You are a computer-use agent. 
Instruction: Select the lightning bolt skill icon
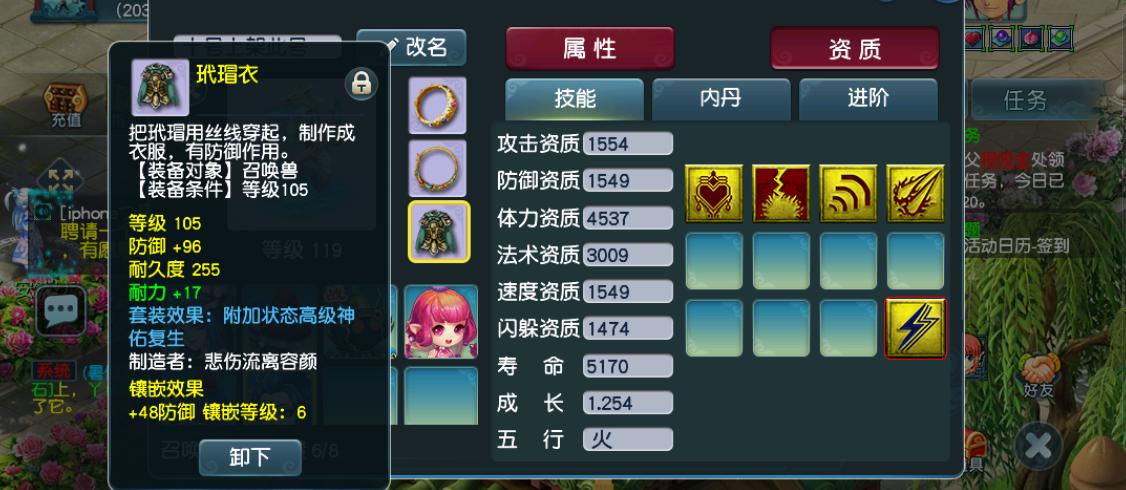[916, 328]
